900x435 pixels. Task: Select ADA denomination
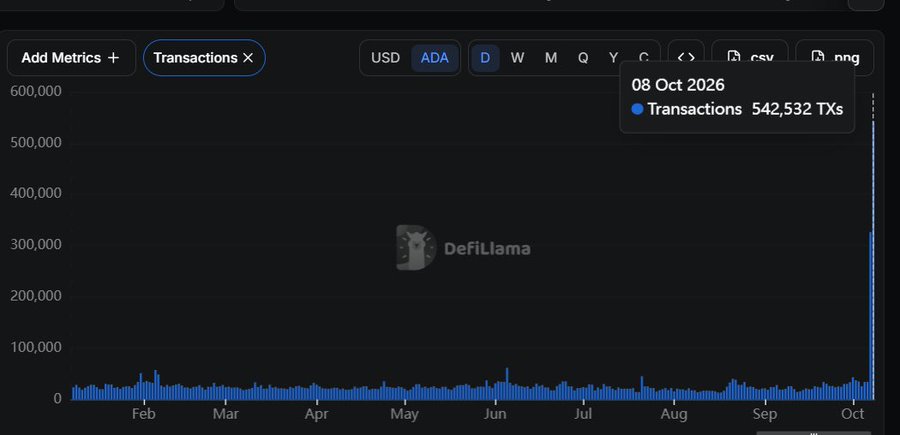tap(435, 58)
